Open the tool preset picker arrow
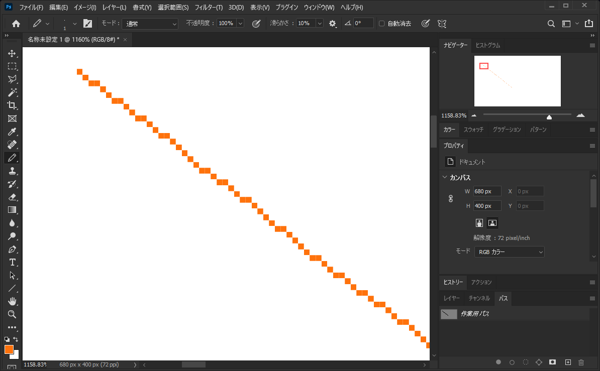The image size is (600, 371). tap(47, 24)
